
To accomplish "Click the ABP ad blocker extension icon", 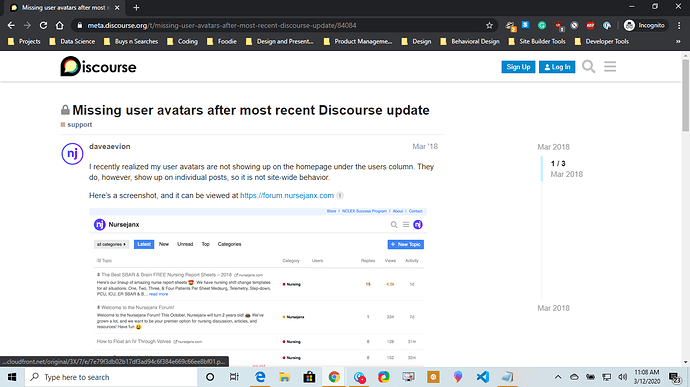I will point(591,26).
